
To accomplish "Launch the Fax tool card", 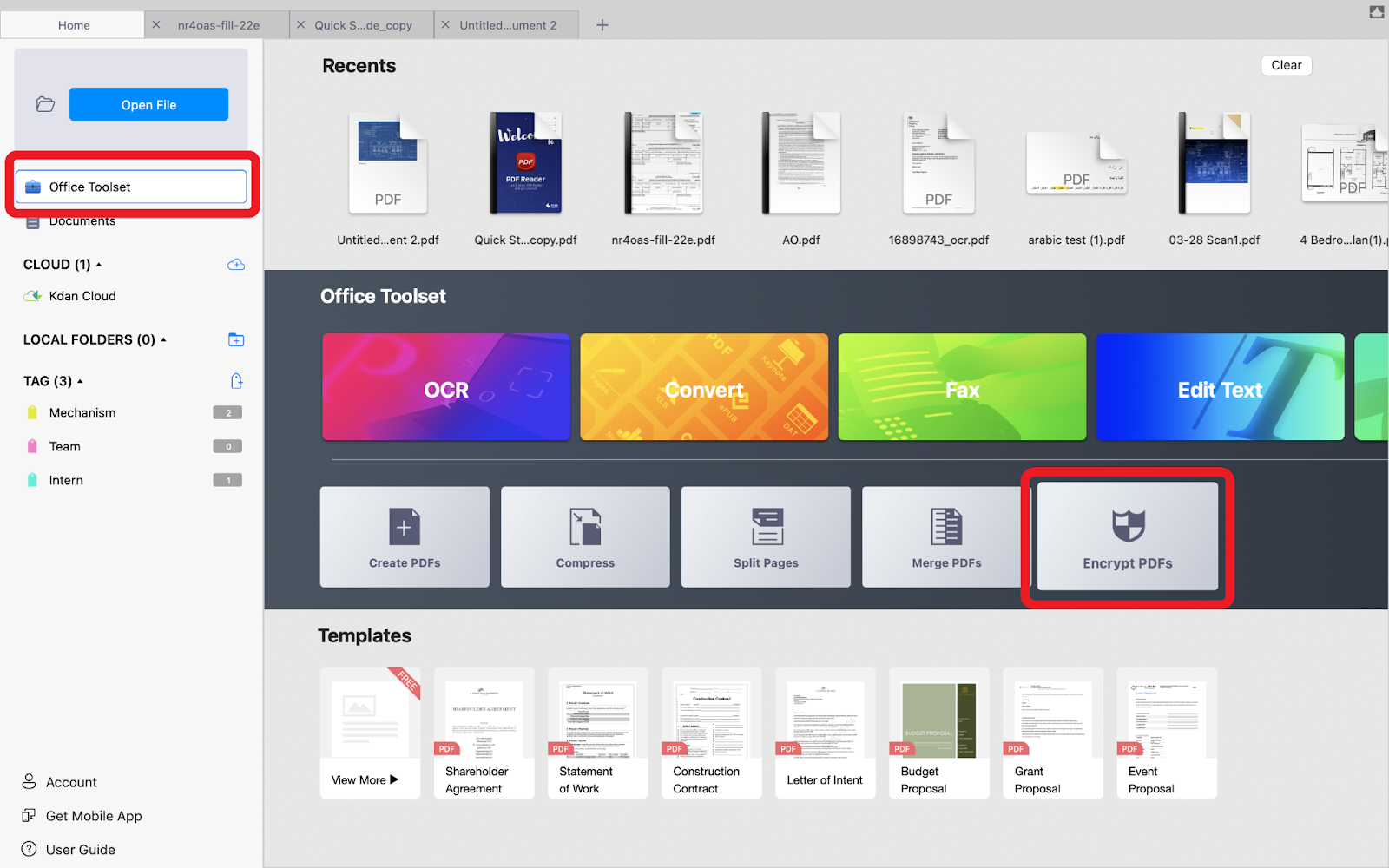I will [962, 387].
